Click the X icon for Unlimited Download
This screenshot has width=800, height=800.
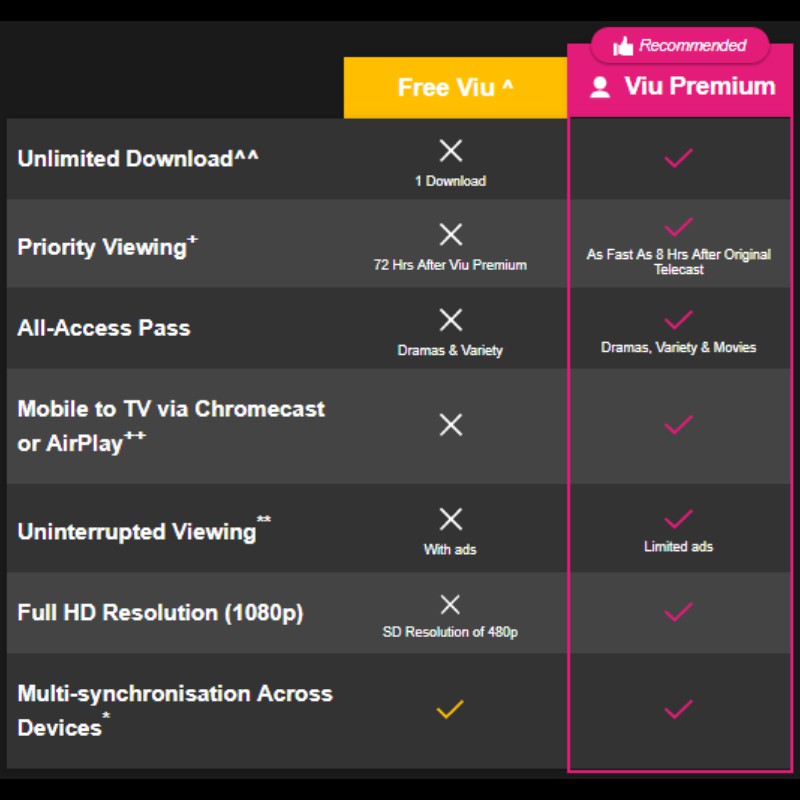[x=451, y=151]
